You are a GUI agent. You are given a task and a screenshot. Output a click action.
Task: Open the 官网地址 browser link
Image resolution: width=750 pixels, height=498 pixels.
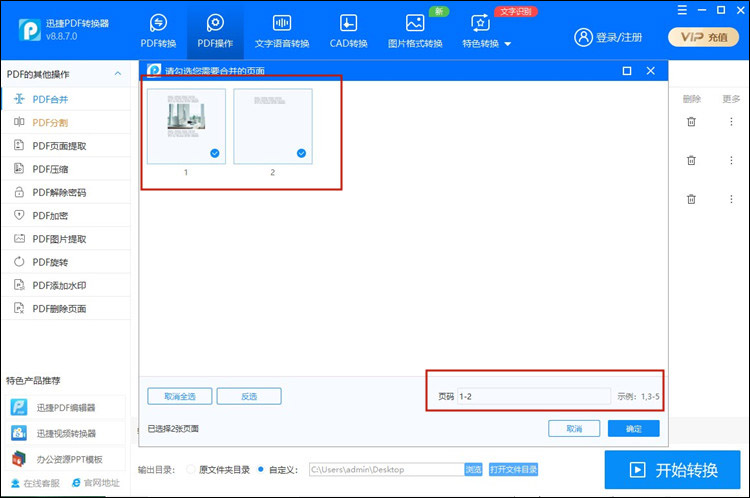96,483
